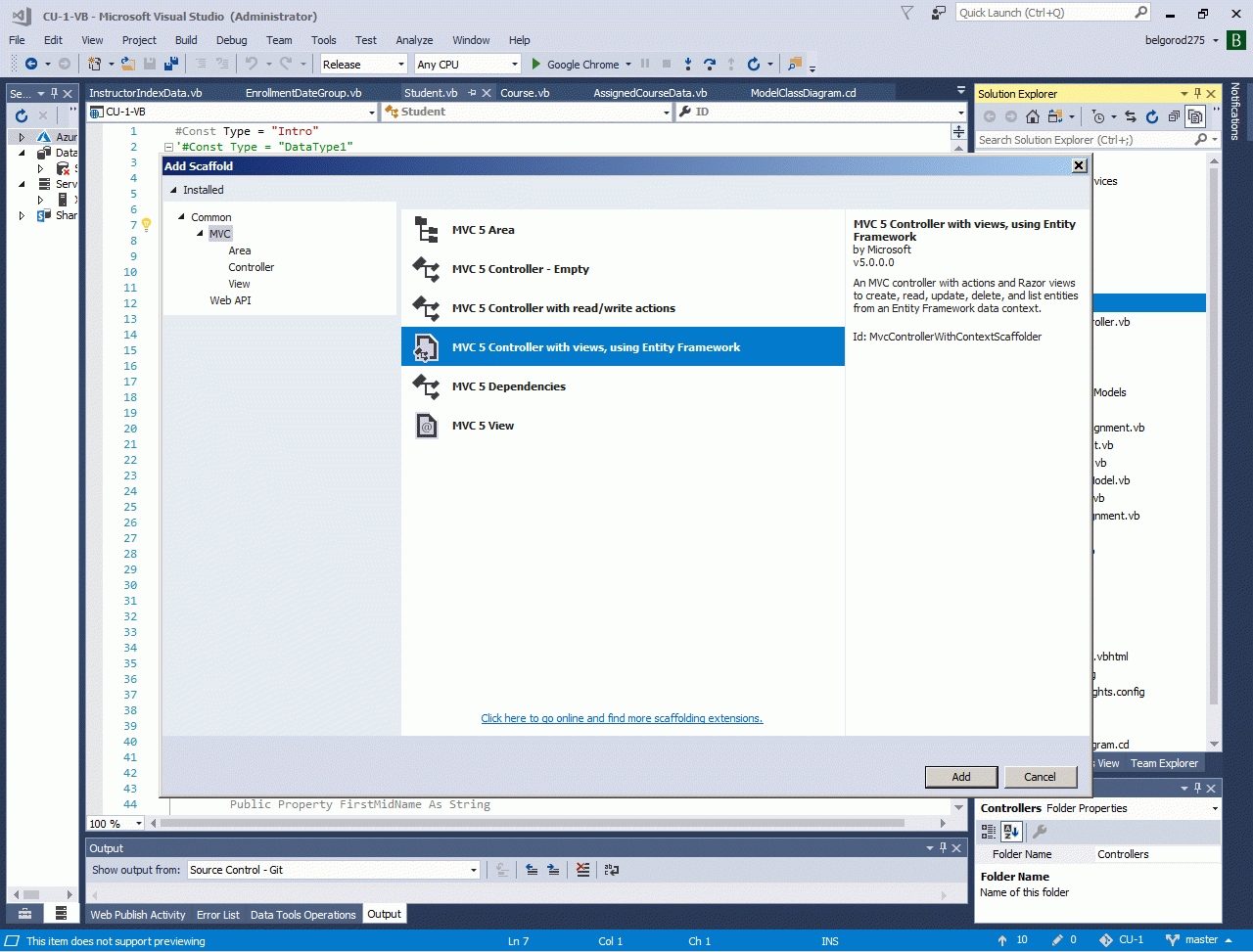Open Team Explorer tab
Image resolution: width=1253 pixels, height=952 pixels.
point(1164,763)
